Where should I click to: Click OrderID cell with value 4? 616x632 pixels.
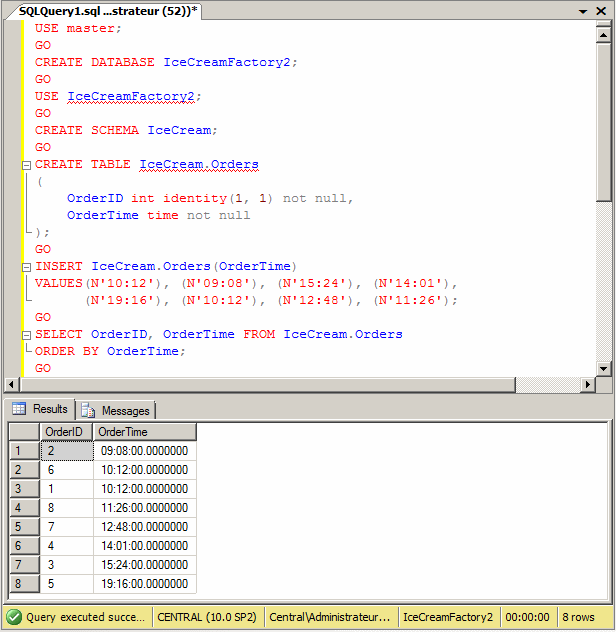[67, 545]
